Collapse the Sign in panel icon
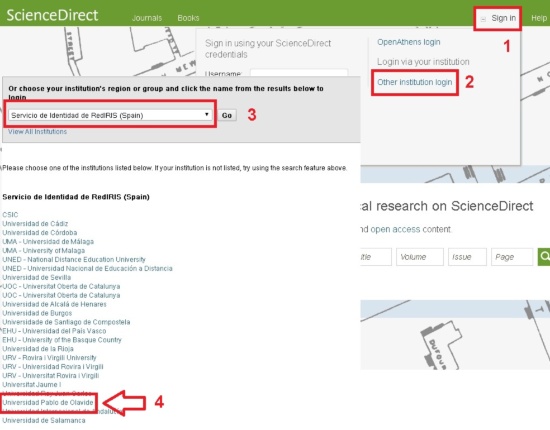Viewport: 550px width, 430px height. [x=483, y=19]
